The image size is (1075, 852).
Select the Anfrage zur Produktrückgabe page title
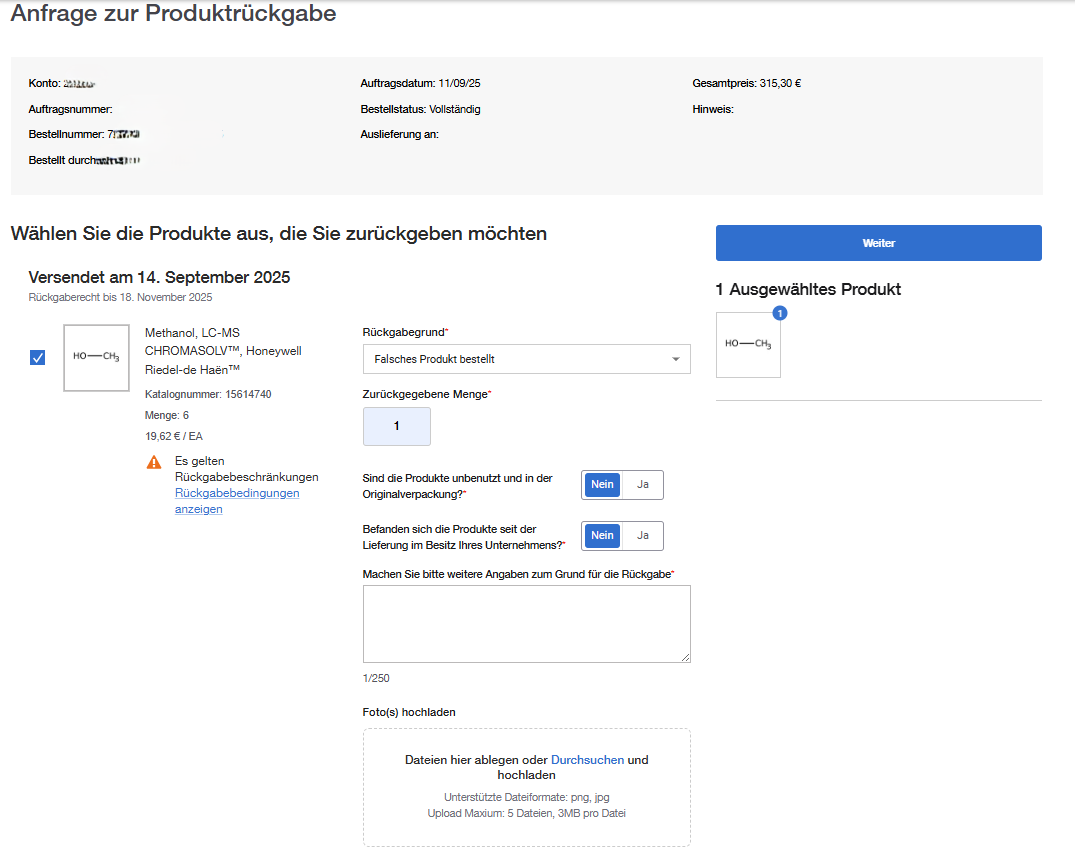[171, 14]
